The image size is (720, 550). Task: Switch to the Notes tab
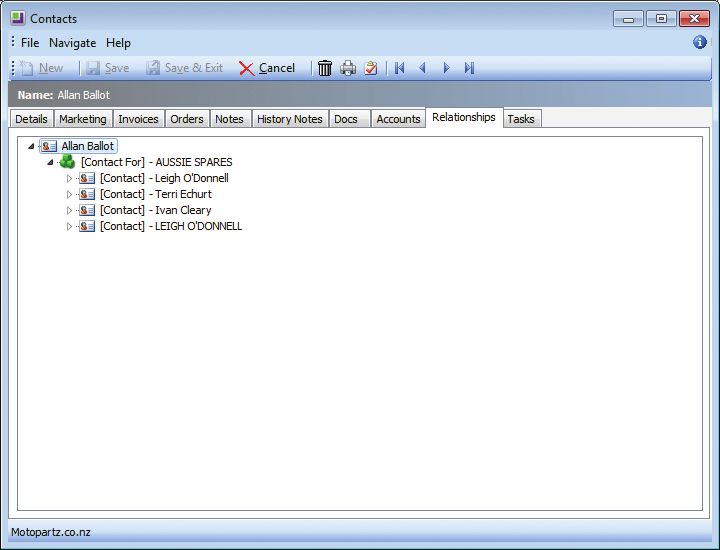pyautogui.click(x=229, y=119)
